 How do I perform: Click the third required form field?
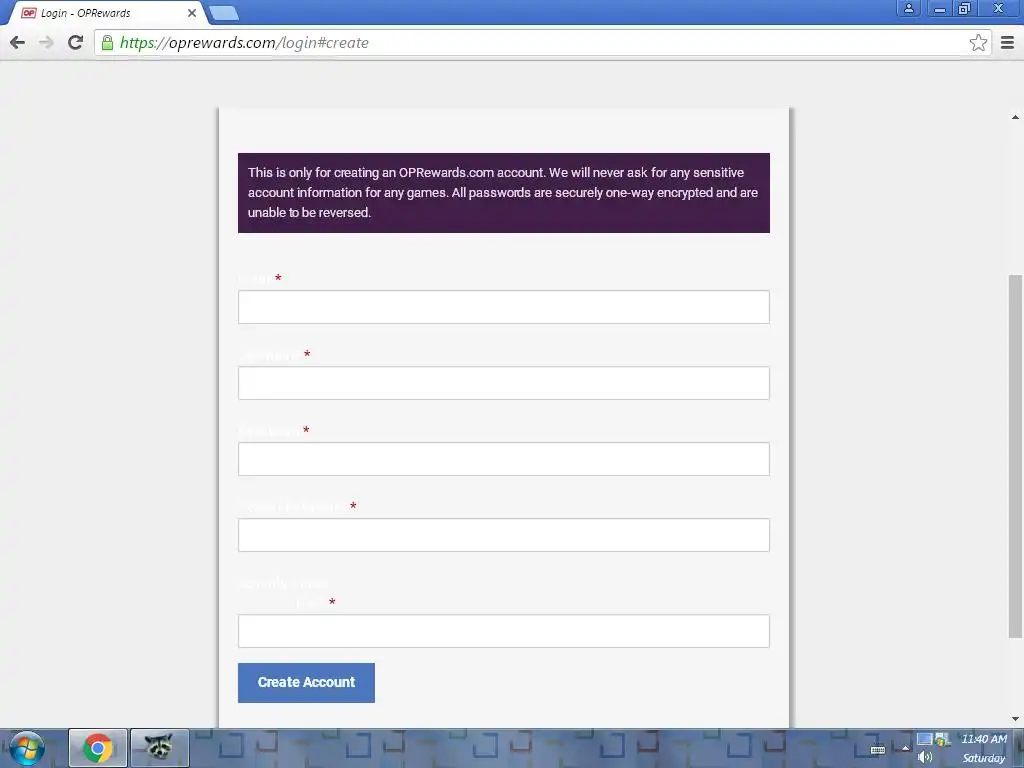click(x=504, y=459)
